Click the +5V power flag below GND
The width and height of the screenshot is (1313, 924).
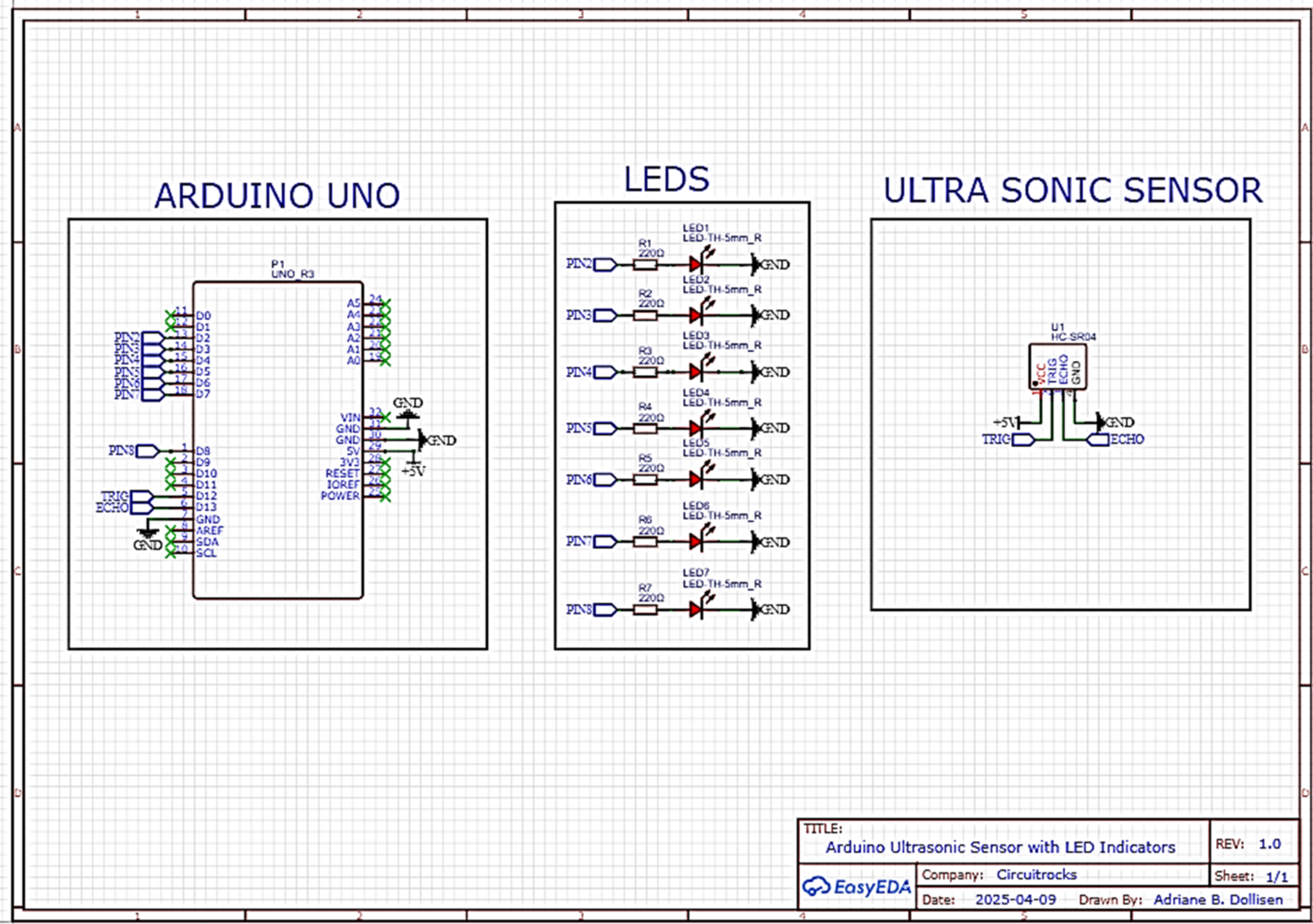[414, 462]
